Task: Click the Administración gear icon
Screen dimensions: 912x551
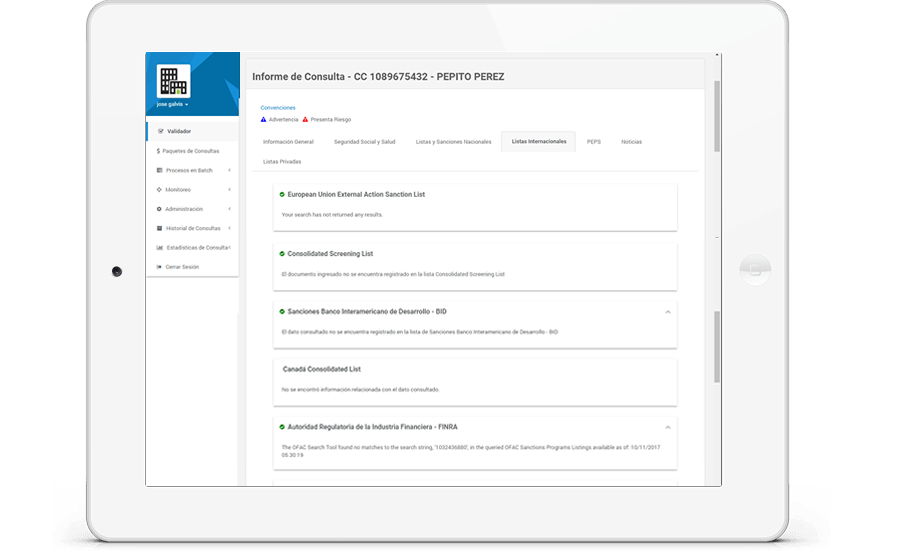Action: (160, 209)
